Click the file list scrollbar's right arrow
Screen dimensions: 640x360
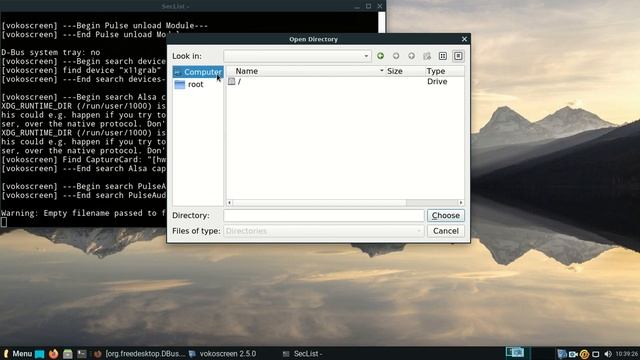tap(461, 202)
